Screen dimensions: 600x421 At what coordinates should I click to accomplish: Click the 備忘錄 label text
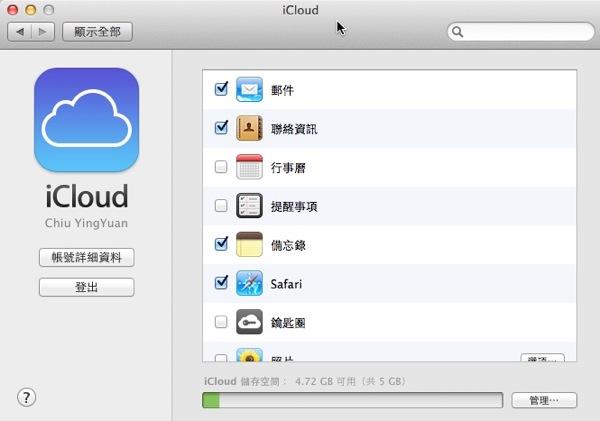pyautogui.click(x=288, y=245)
